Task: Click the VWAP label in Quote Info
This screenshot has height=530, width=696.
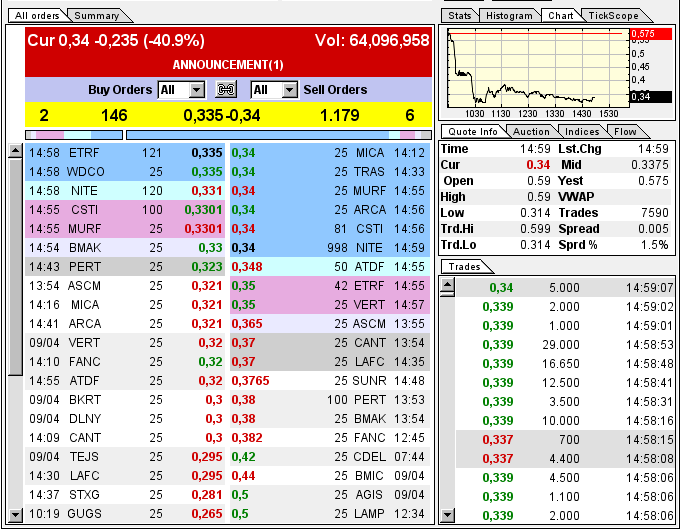Action: (x=576, y=197)
